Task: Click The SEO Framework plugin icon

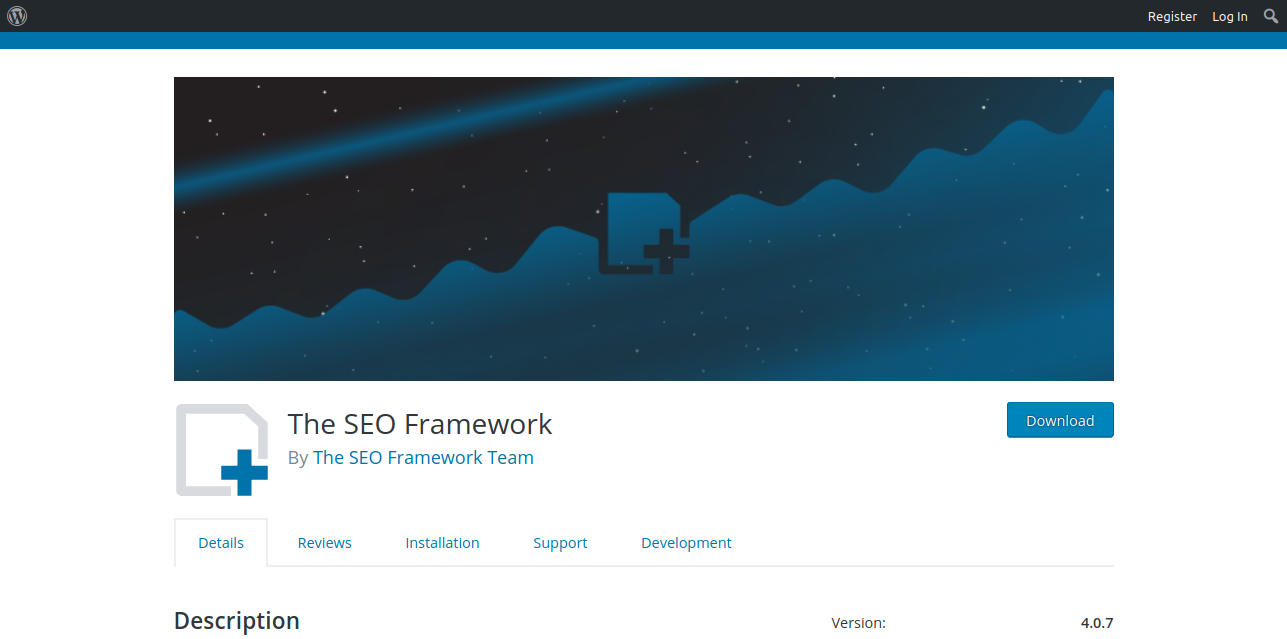Action: (222, 450)
